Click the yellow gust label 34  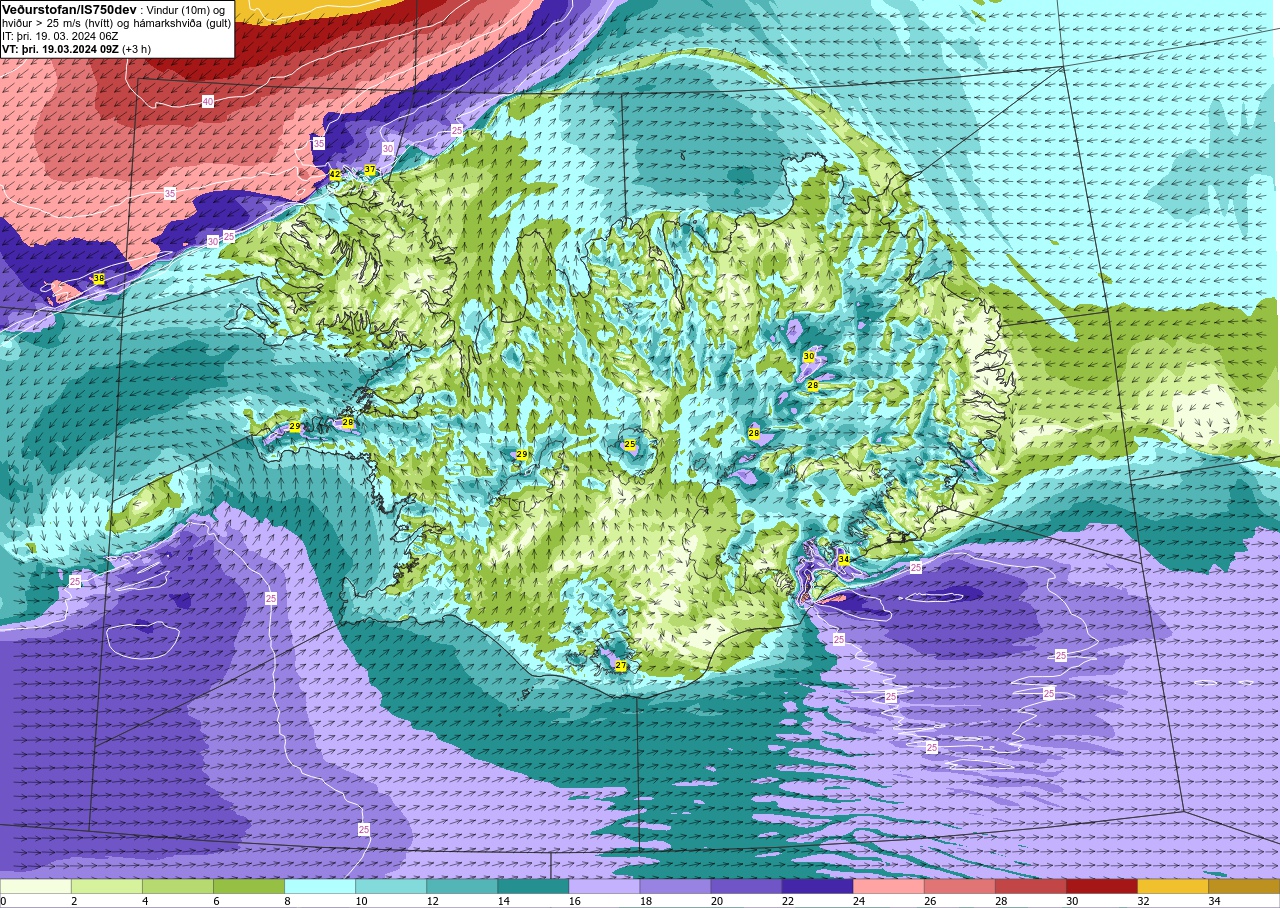click(x=844, y=559)
